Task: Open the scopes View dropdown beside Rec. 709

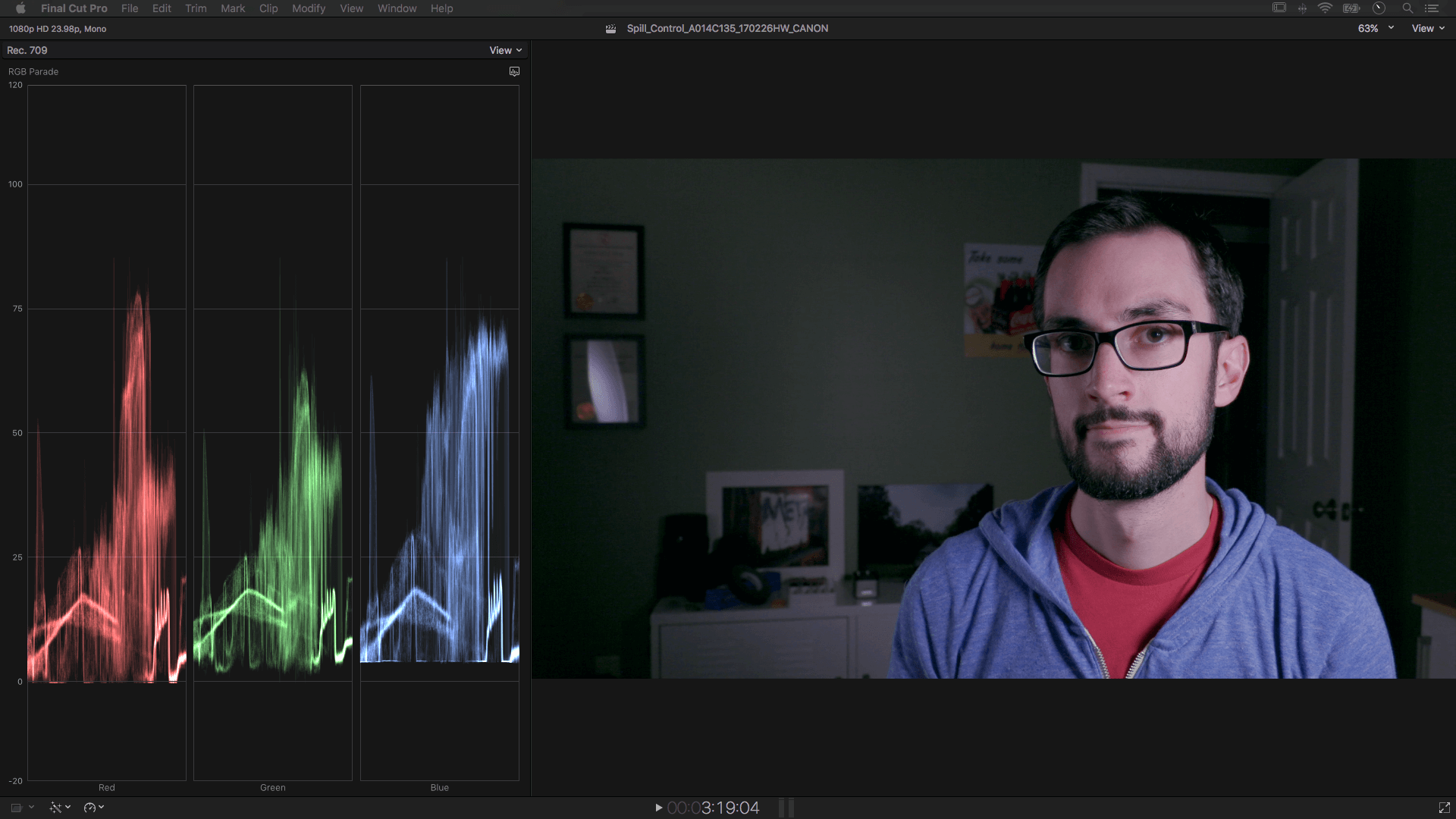Action: click(x=506, y=50)
